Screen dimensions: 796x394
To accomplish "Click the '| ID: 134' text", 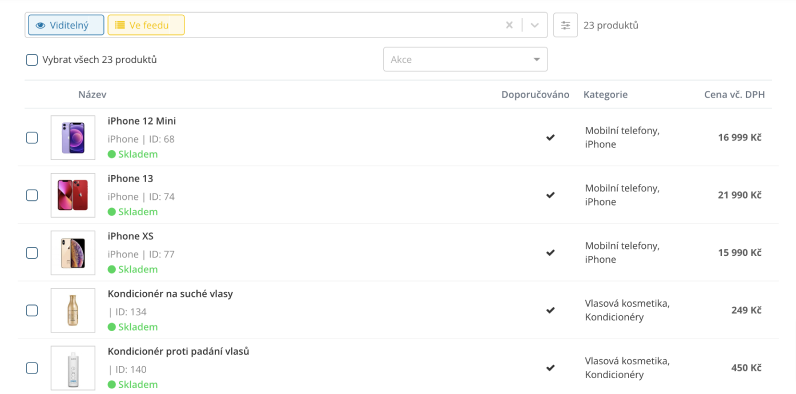I will click(x=127, y=312).
